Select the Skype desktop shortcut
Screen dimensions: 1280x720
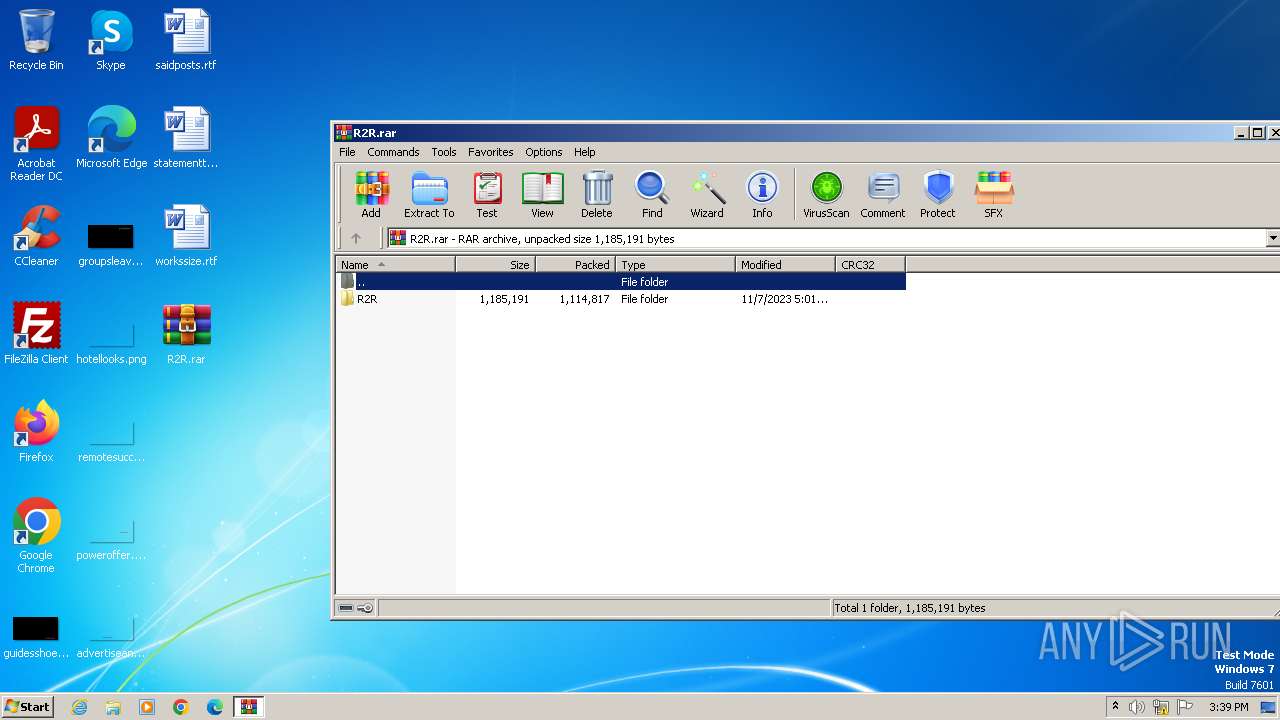110,41
